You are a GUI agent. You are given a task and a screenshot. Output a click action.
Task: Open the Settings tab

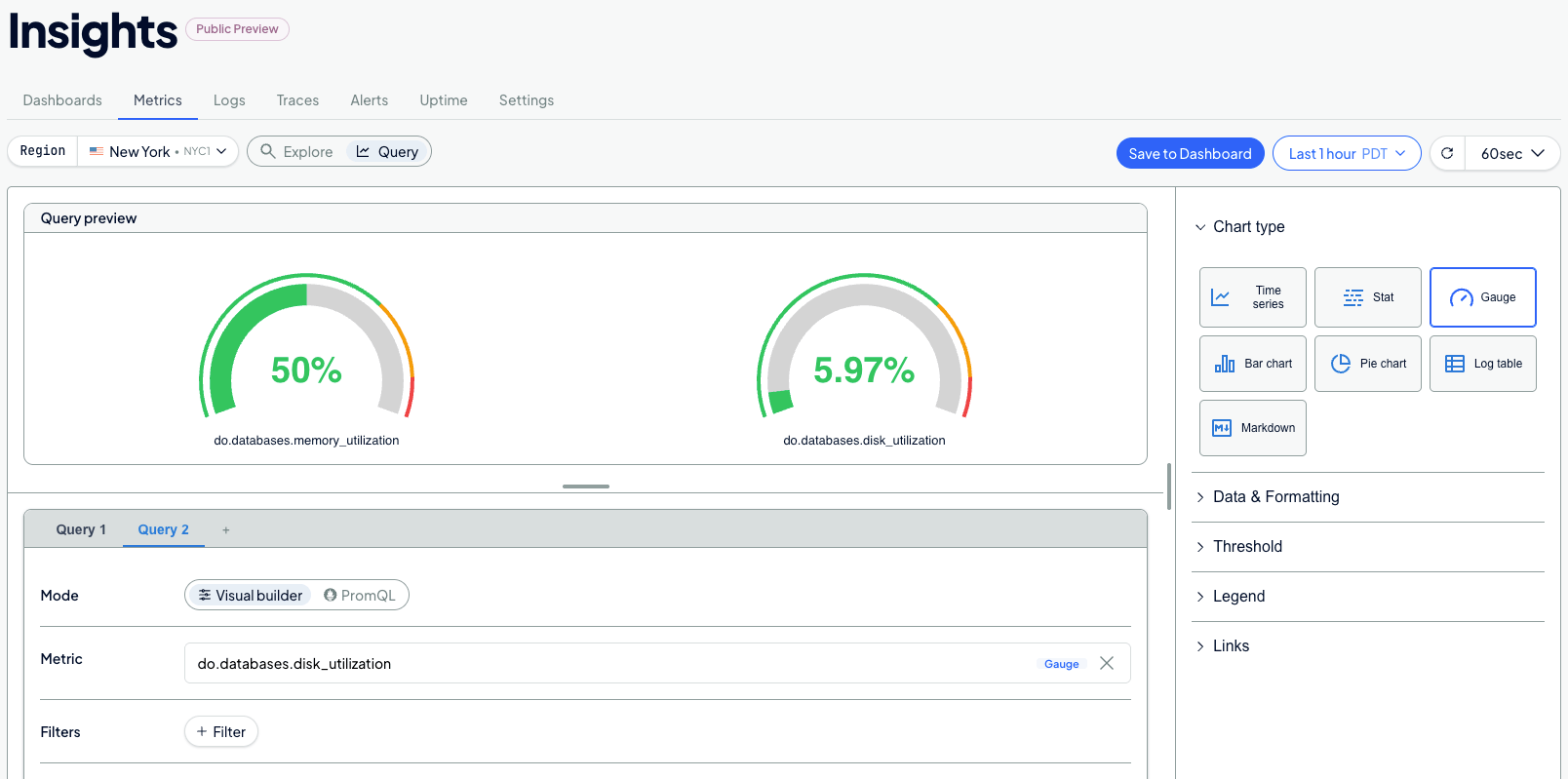click(x=527, y=100)
